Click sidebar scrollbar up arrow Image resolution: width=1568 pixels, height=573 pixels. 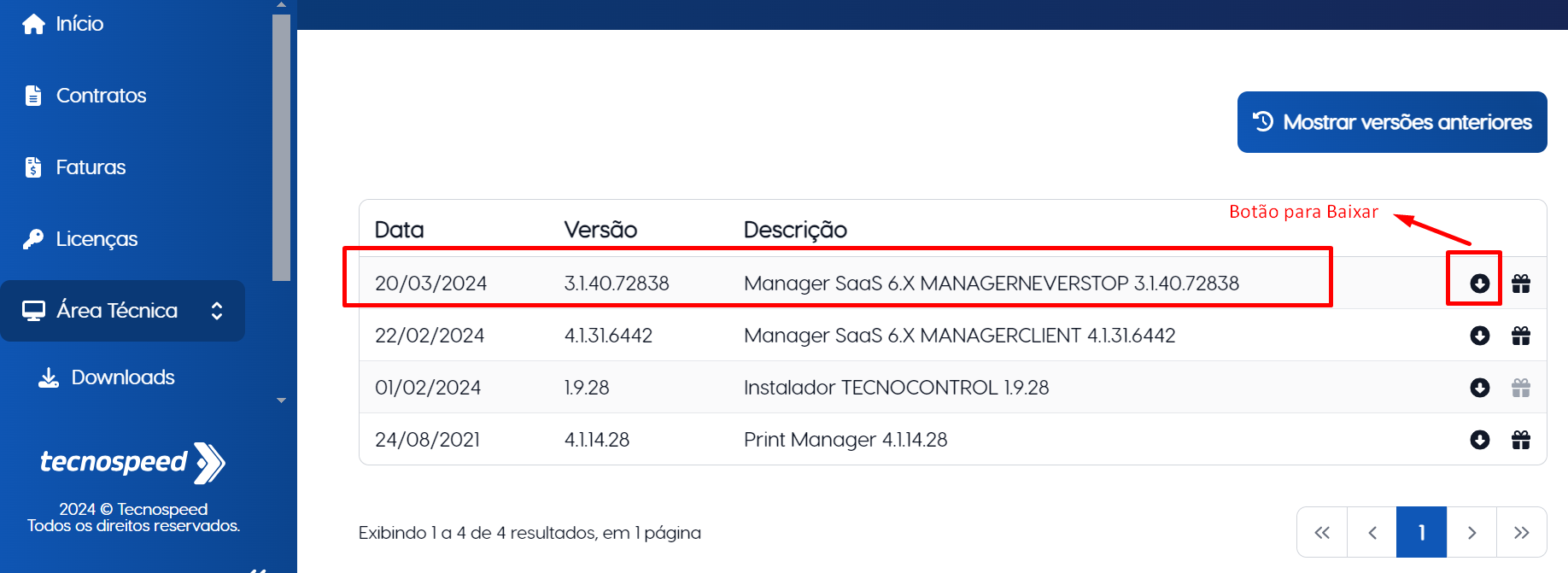click(x=281, y=5)
